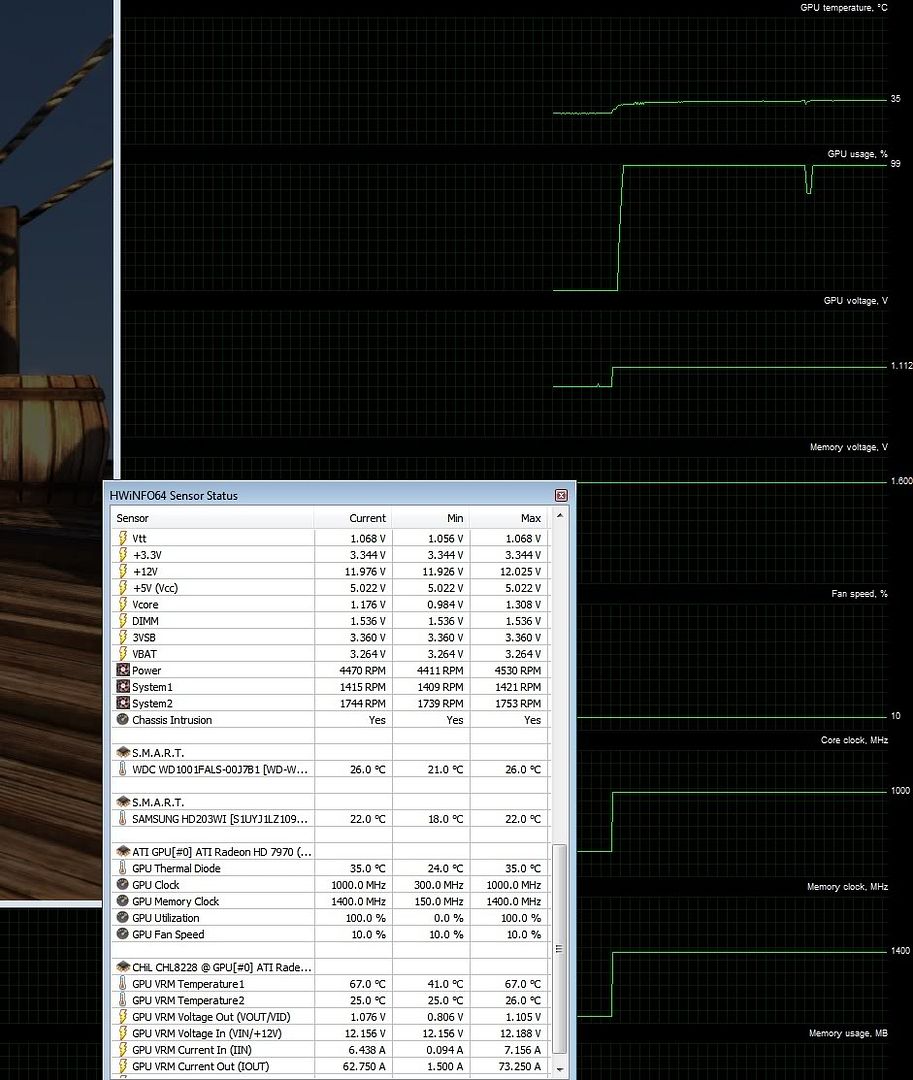Click the GPU voltage, V graph label
This screenshot has width=913, height=1080.
tap(856, 301)
